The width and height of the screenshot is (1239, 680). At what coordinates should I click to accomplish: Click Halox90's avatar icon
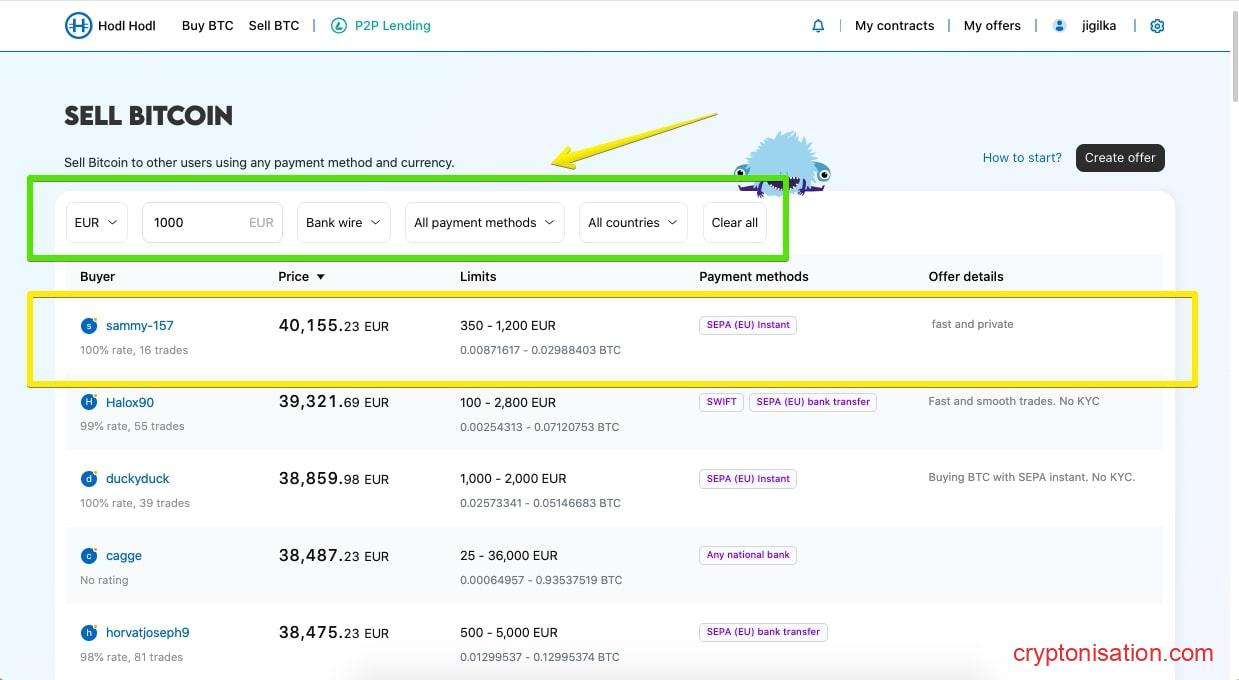(x=89, y=402)
